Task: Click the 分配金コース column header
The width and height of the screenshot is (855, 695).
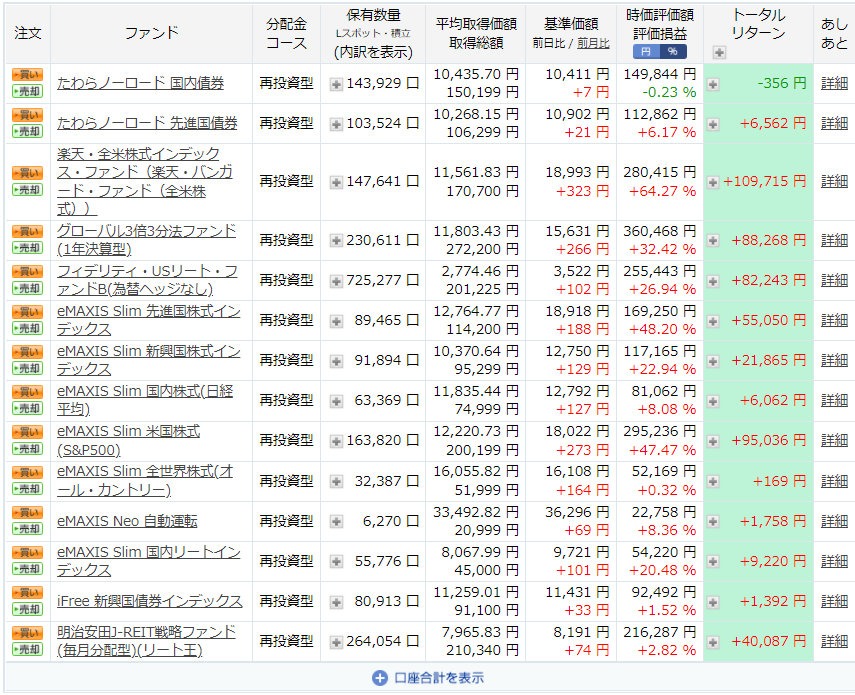Action: pyautogui.click(x=287, y=33)
